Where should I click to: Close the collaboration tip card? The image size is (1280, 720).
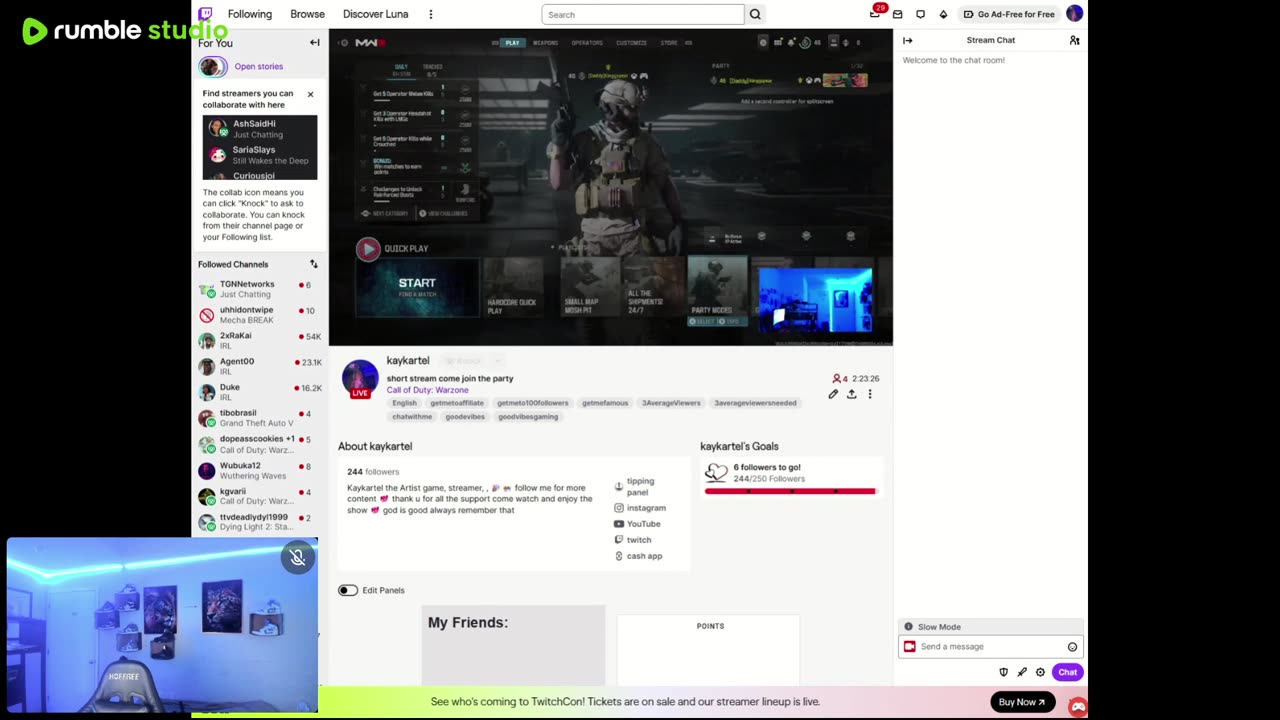click(310, 94)
